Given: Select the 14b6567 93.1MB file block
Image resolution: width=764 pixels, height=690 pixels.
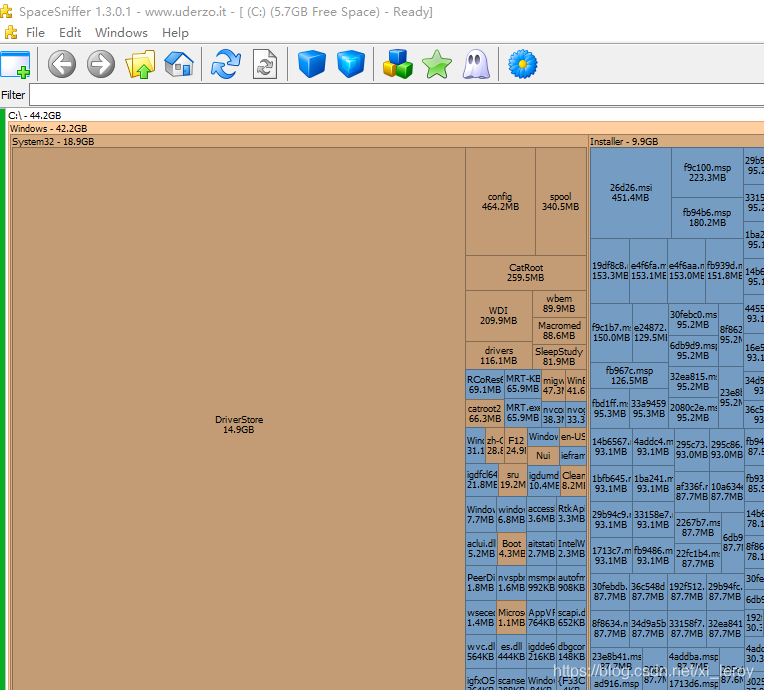Looking at the screenshot, I should coord(611,447).
